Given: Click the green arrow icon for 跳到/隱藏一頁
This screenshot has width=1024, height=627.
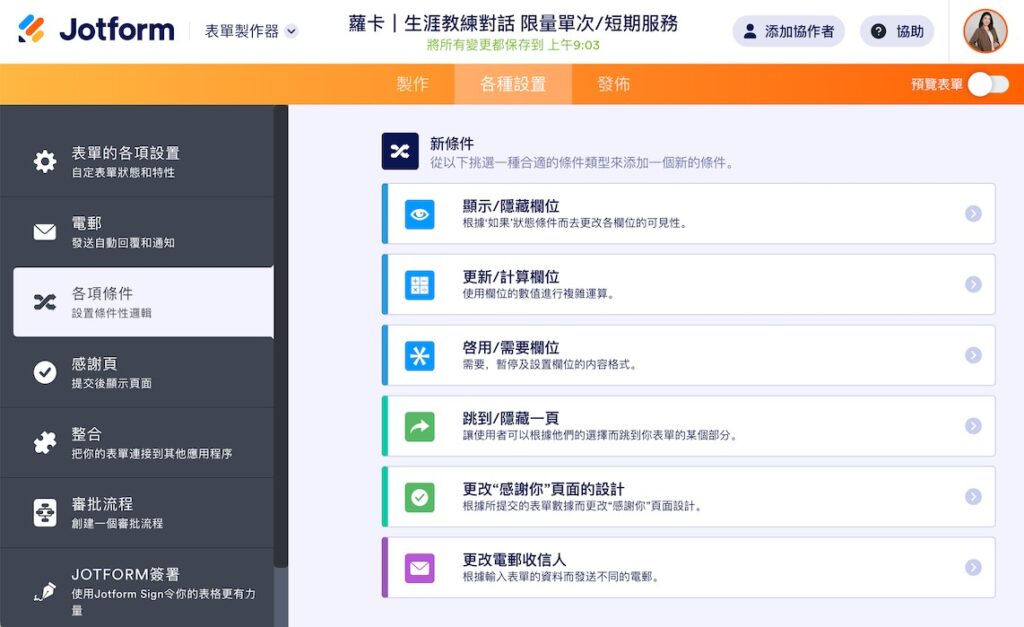Looking at the screenshot, I should pos(420,426).
